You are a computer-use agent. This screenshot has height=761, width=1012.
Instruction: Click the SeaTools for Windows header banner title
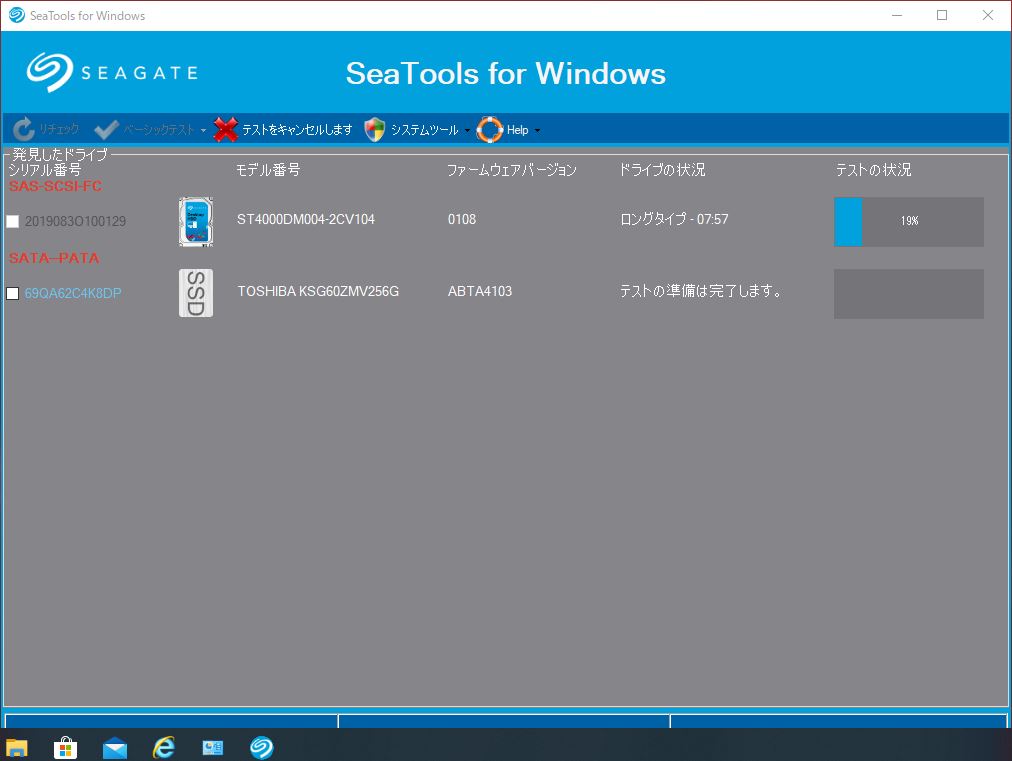point(506,73)
